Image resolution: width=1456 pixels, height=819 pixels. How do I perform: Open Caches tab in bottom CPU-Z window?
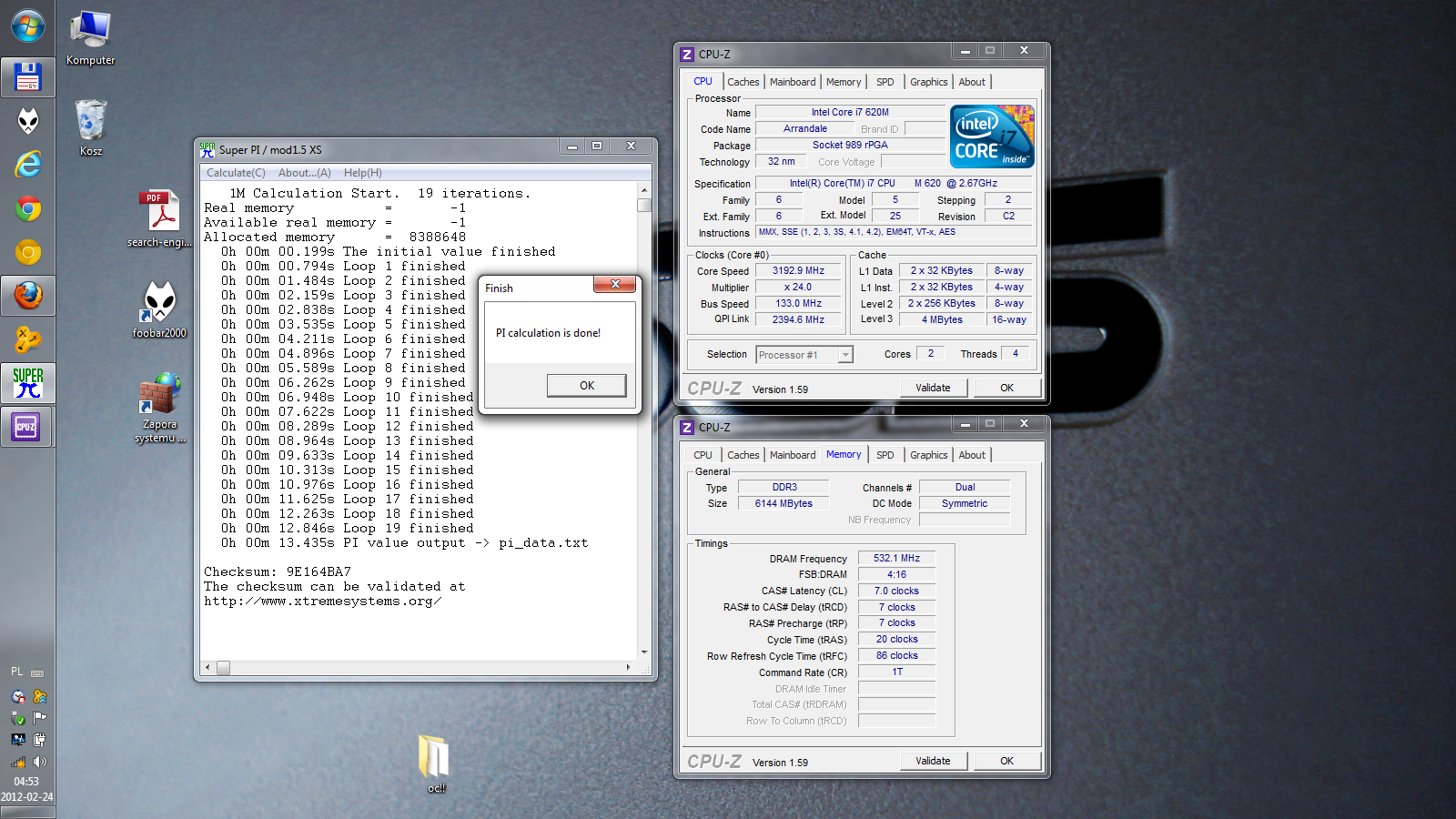coord(743,455)
